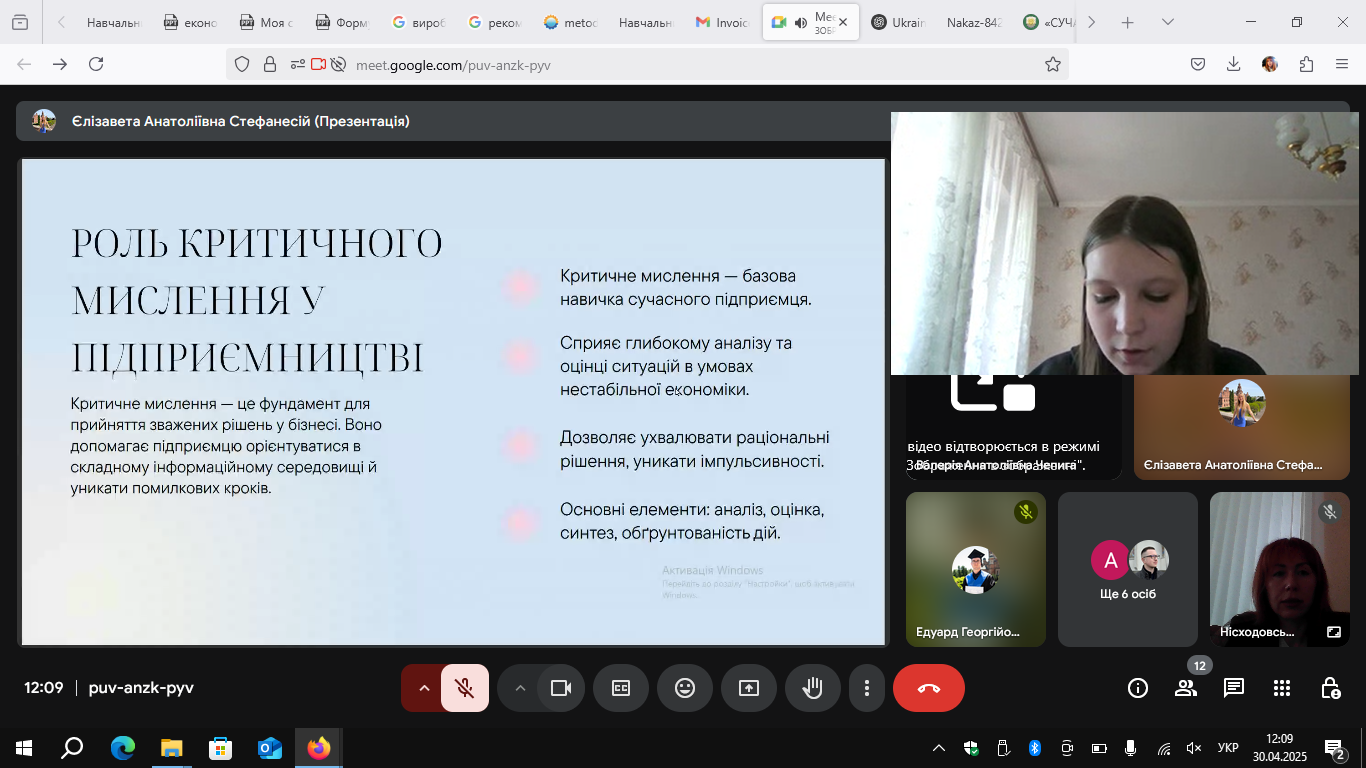Click the present screen icon
The height and width of the screenshot is (768, 1366).
click(748, 688)
